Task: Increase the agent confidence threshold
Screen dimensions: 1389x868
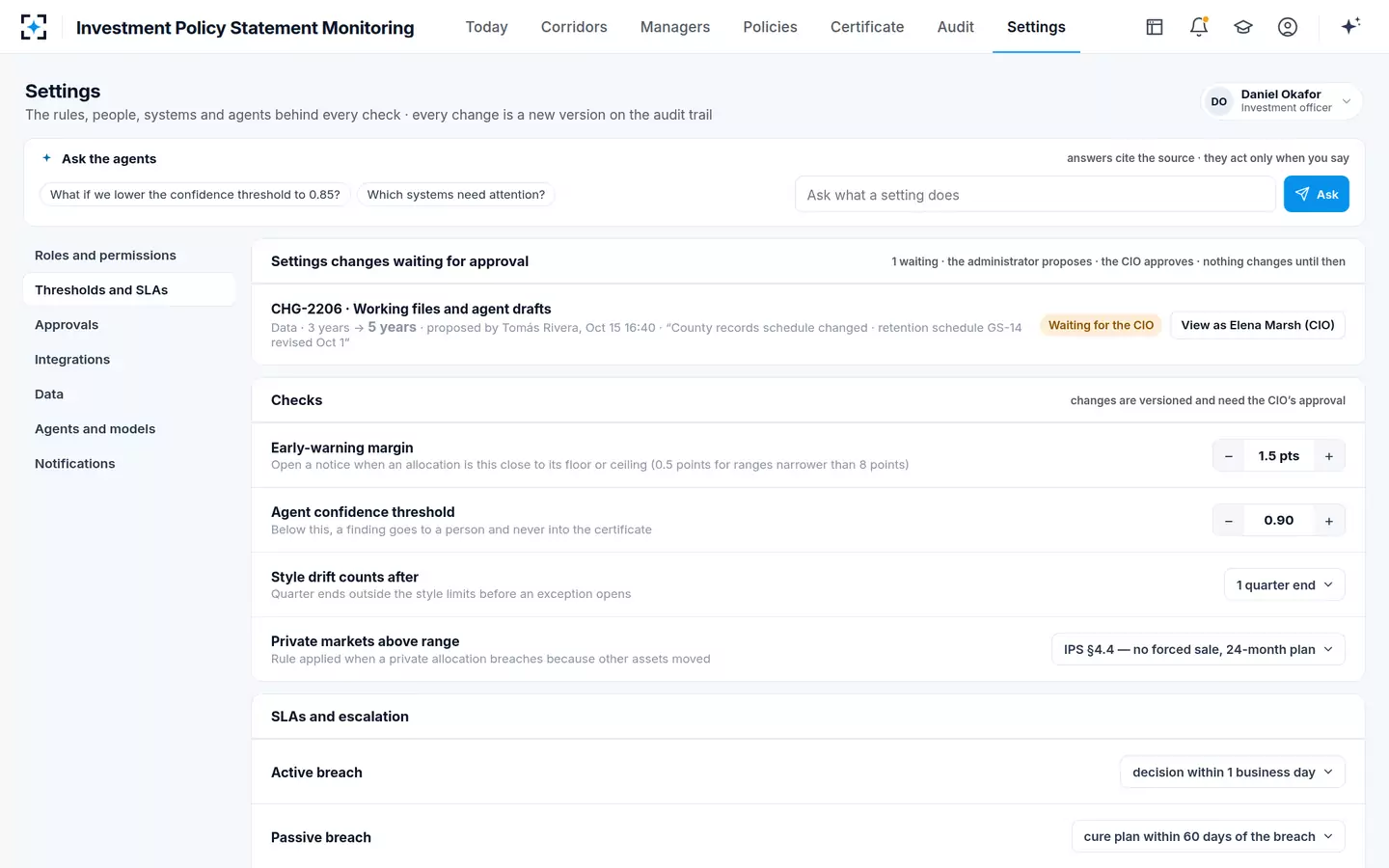Action: 1329,521
